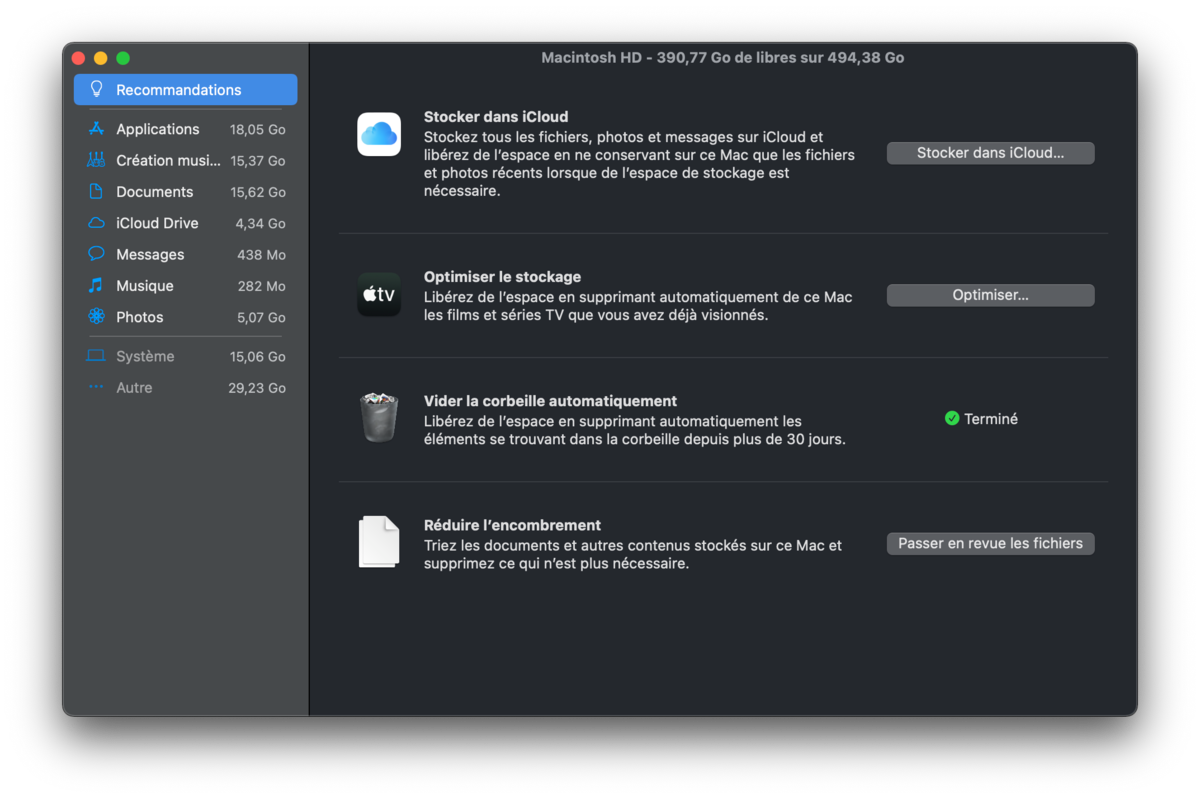Click the trash can icon
Screen dimensions: 1200x799
tap(379, 417)
